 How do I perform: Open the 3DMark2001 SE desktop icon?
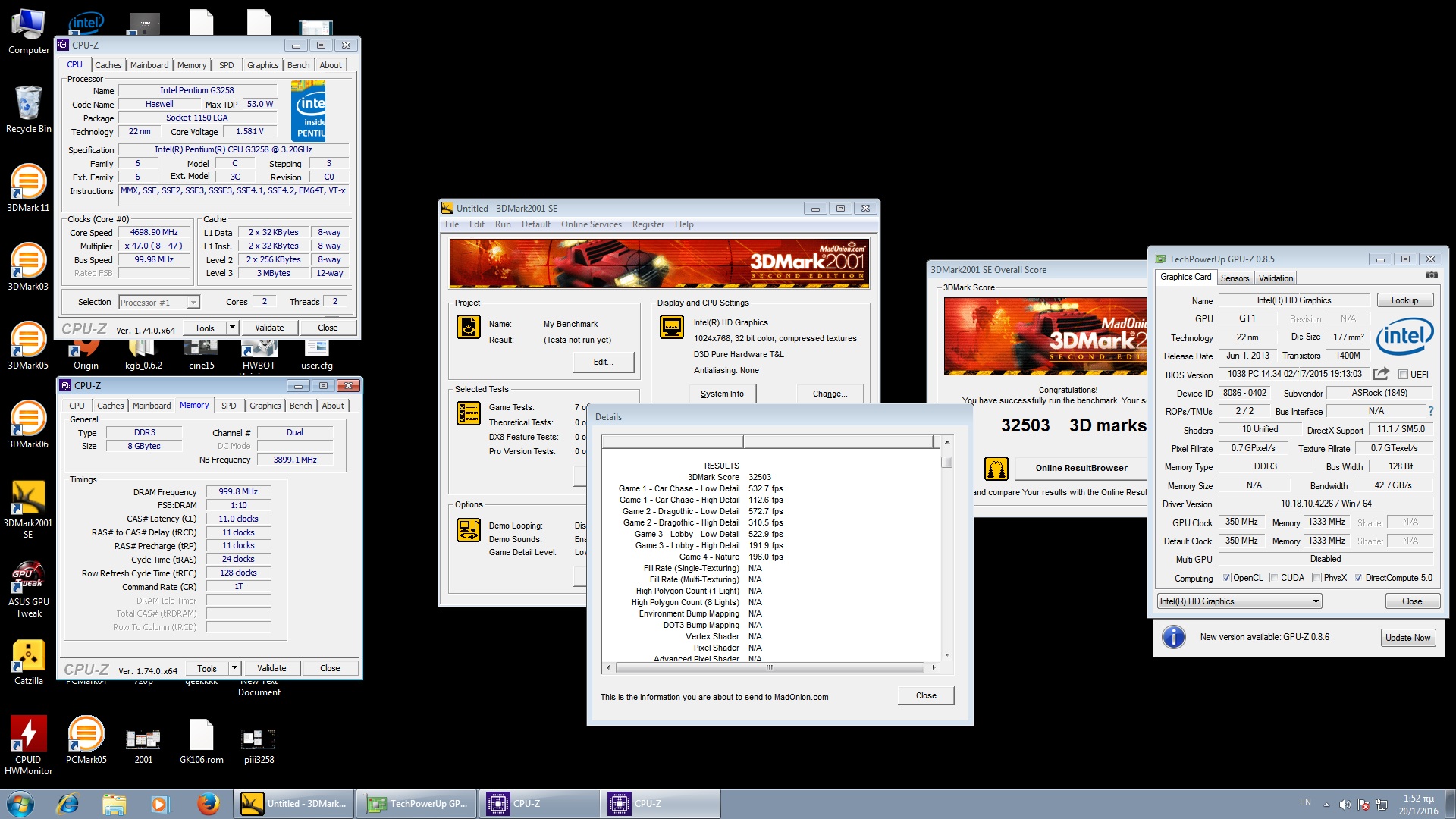[x=28, y=508]
